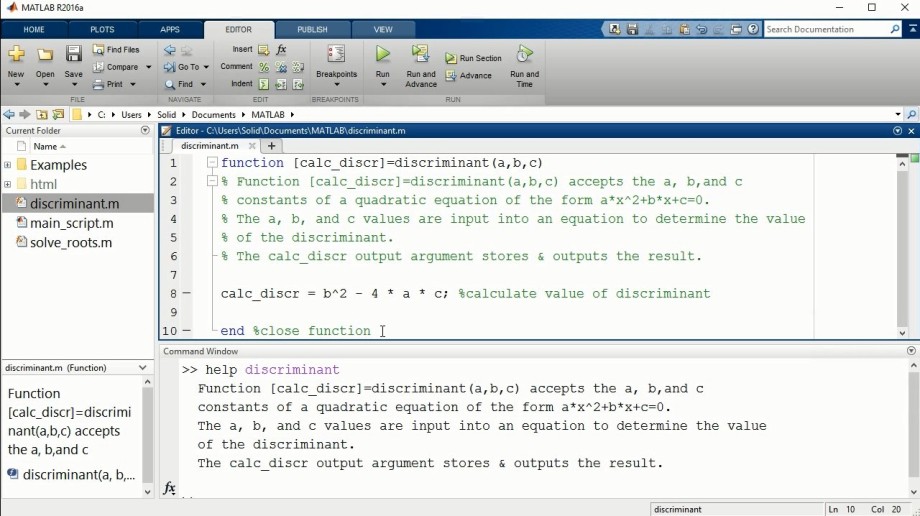Click the Command Window vertical scrollbar
The width and height of the screenshot is (920, 516).
coord(912,420)
